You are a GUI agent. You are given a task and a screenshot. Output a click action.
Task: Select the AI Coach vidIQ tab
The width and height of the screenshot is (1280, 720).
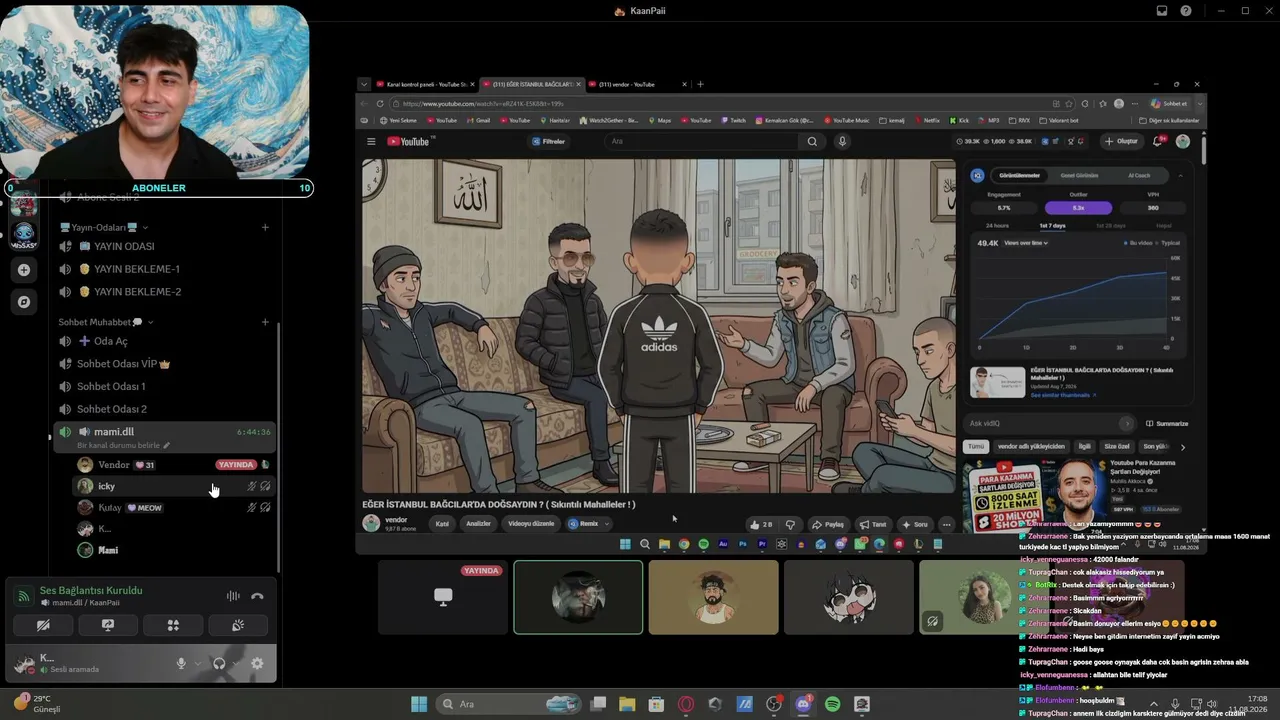point(1139,176)
